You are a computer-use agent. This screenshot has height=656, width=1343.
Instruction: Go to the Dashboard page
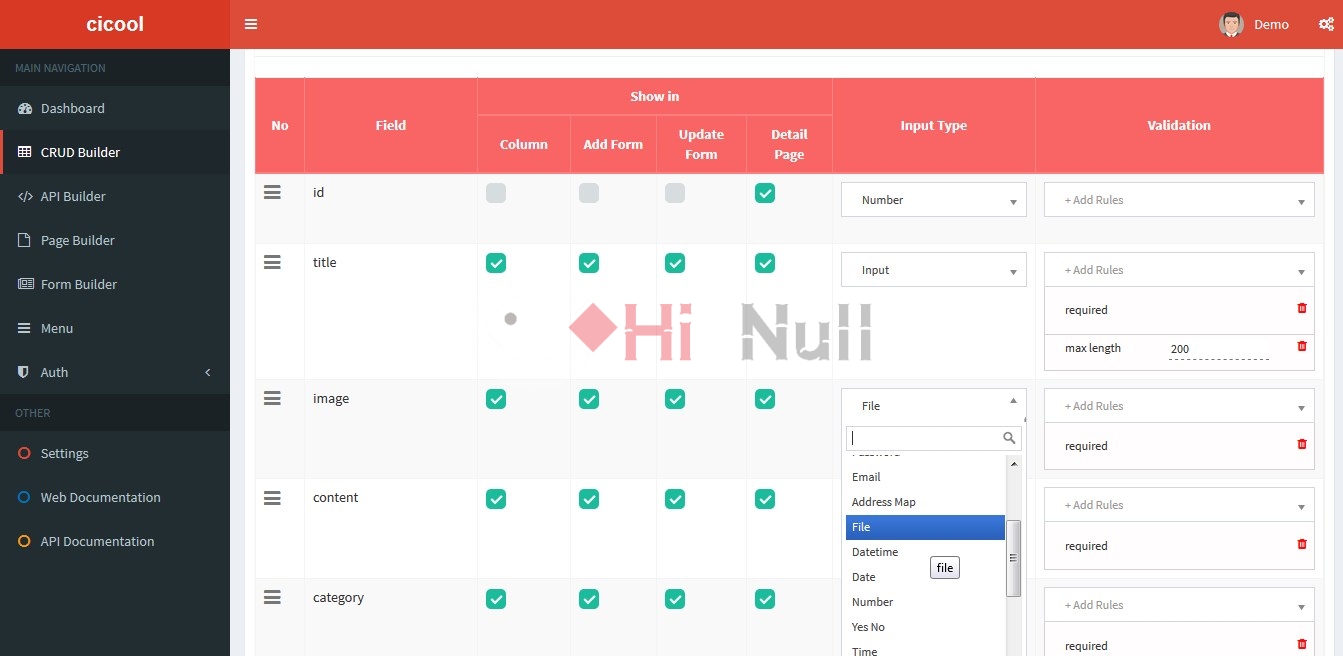coord(115,108)
